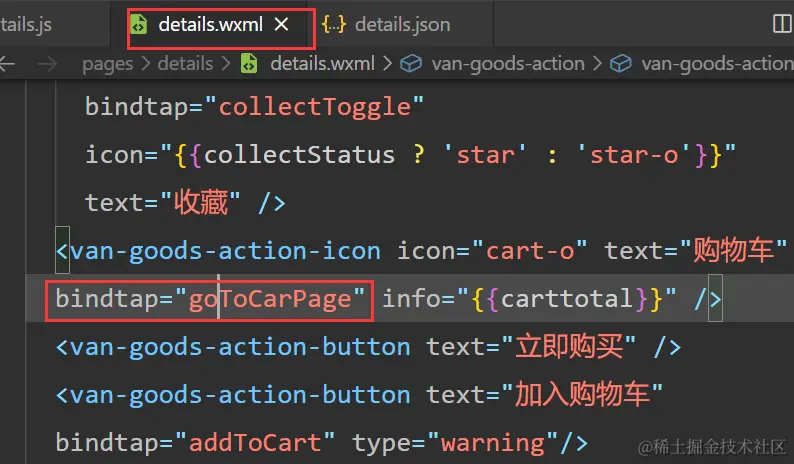Click the 购物车 text value
The image size is (794, 464).
(733, 251)
